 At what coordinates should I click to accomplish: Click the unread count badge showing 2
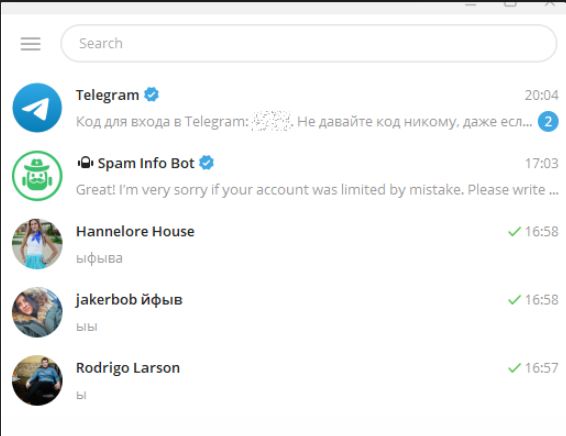[548, 122]
